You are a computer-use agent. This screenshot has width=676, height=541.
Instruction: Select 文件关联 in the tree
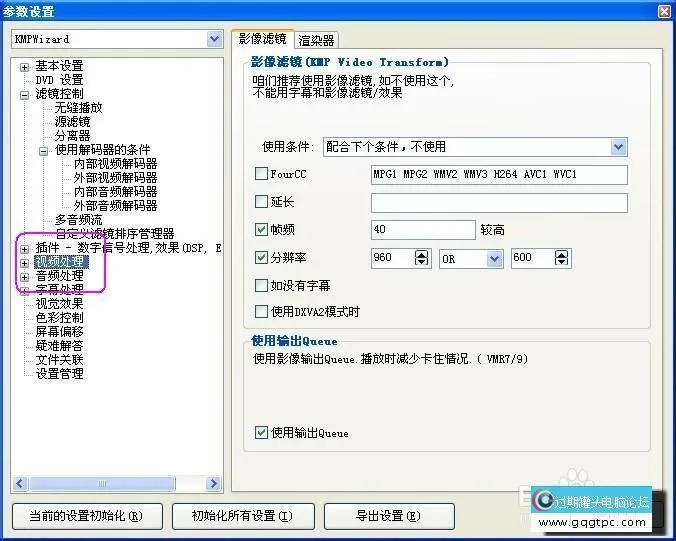click(x=59, y=360)
